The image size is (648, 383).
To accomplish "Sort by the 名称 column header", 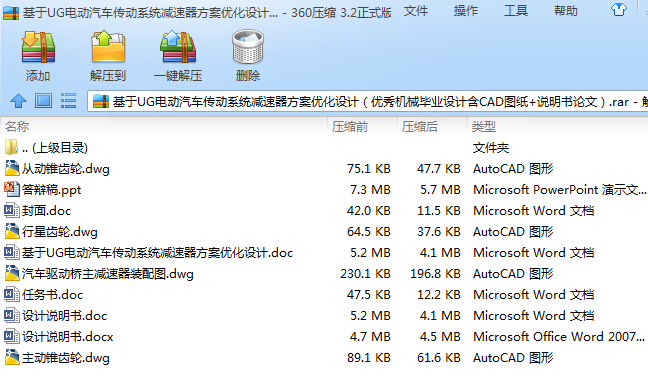I will point(17,126).
